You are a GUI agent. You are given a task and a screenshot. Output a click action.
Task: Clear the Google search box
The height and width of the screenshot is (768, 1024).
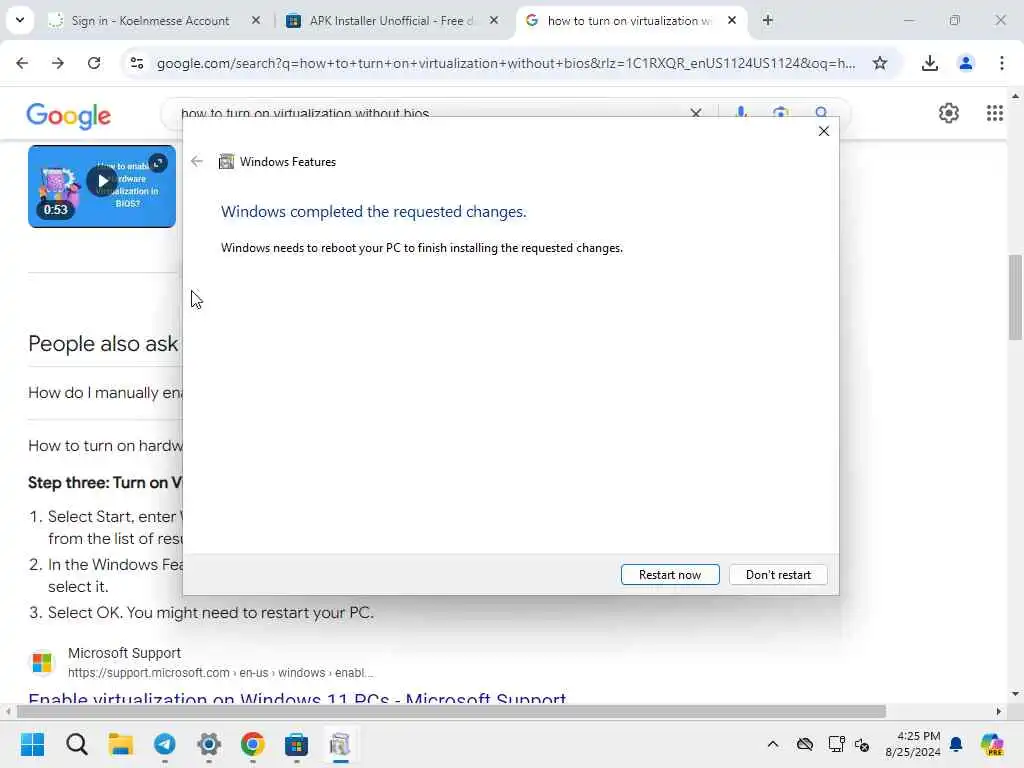coord(696,113)
